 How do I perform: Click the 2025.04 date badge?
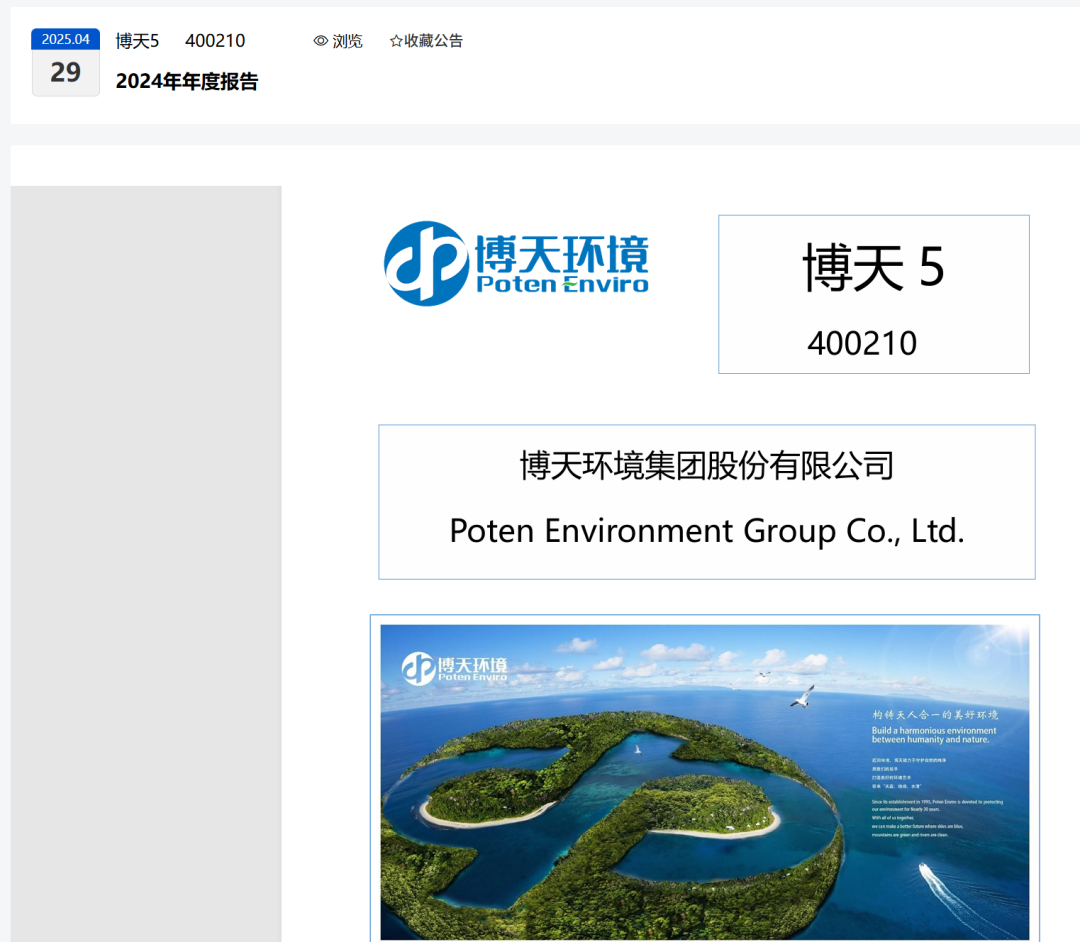pos(65,39)
